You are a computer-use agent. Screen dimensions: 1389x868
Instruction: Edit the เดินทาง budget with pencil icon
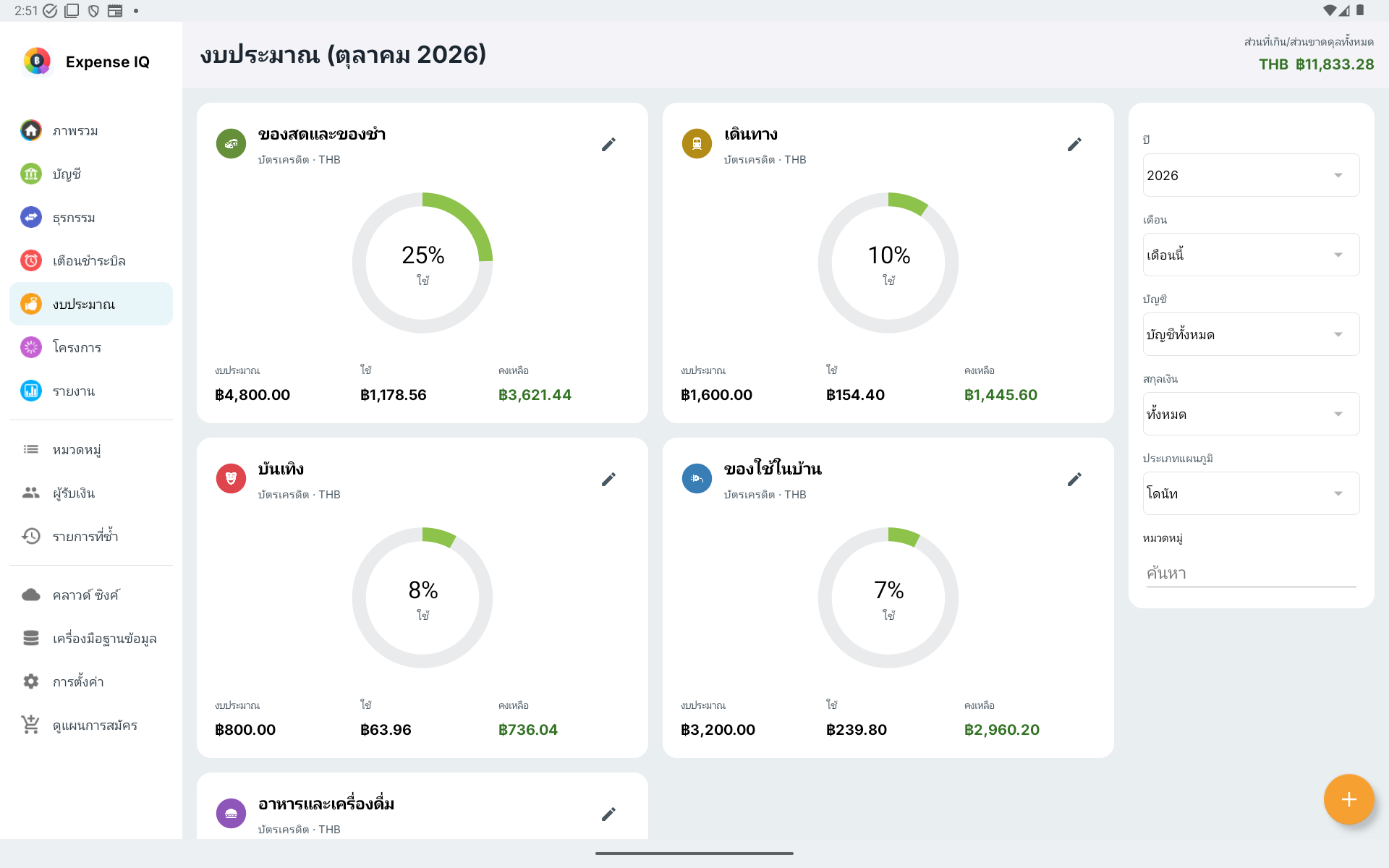tap(1074, 145)
